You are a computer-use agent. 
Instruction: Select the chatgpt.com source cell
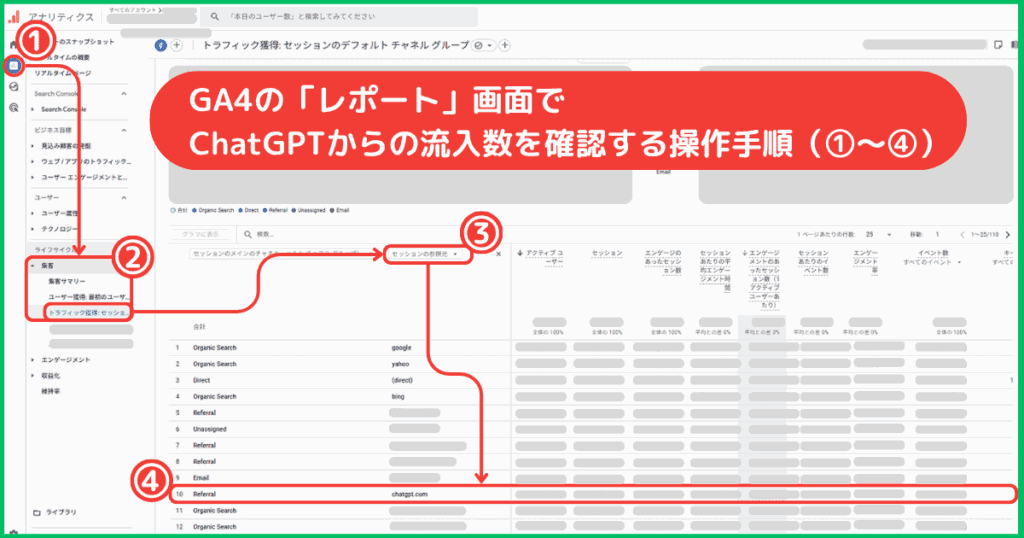(409, 494)
